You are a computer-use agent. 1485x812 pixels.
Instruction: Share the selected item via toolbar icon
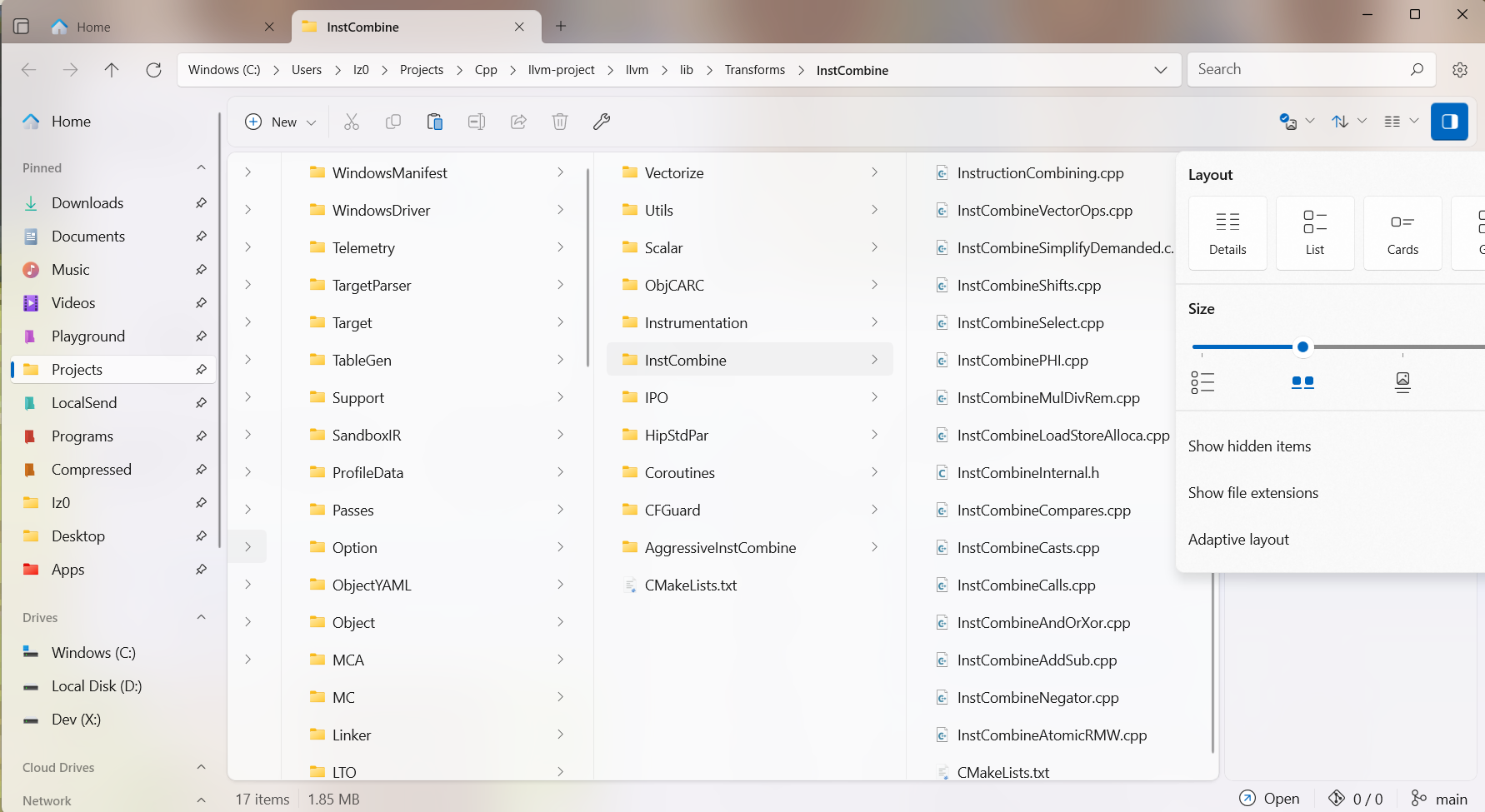[x=518, y=122]
